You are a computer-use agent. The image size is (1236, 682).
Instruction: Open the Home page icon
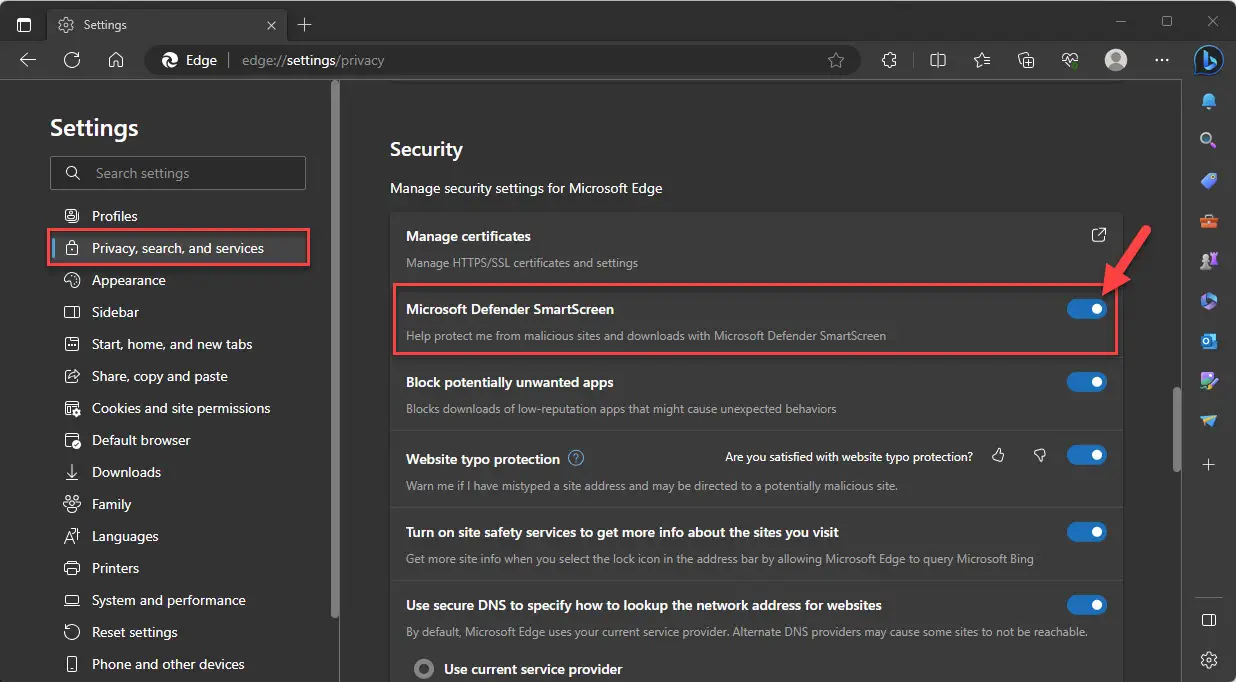pyautogui.click(x=116, y=60)
